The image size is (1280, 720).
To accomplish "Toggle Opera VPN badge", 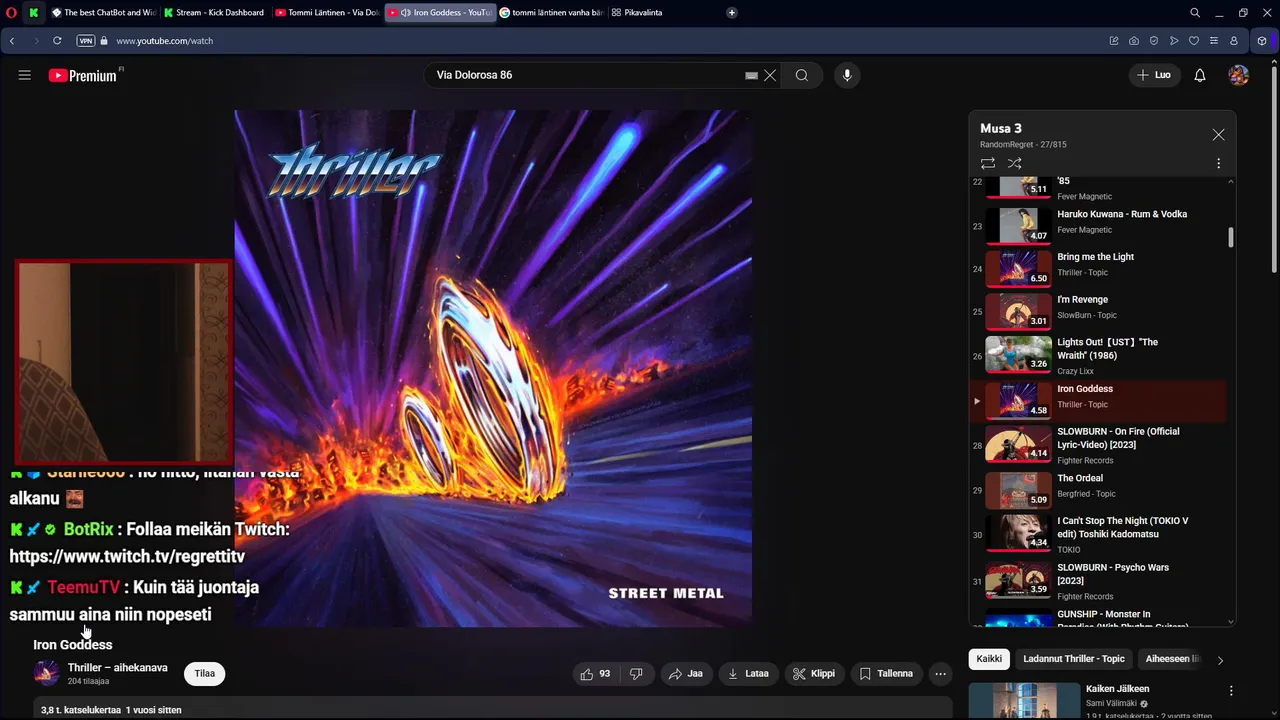I will pyautogui.click(x=86, y=41).
